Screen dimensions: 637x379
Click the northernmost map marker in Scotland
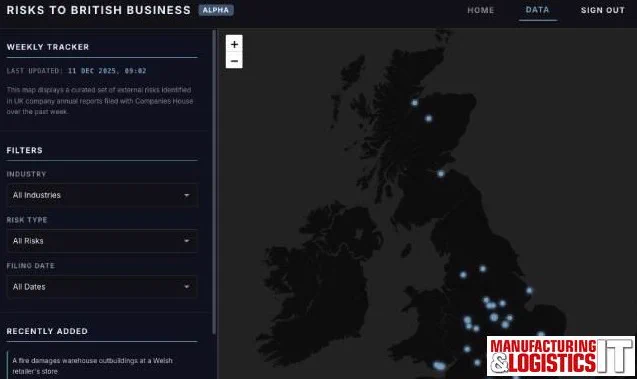click(x=414, y=103)
